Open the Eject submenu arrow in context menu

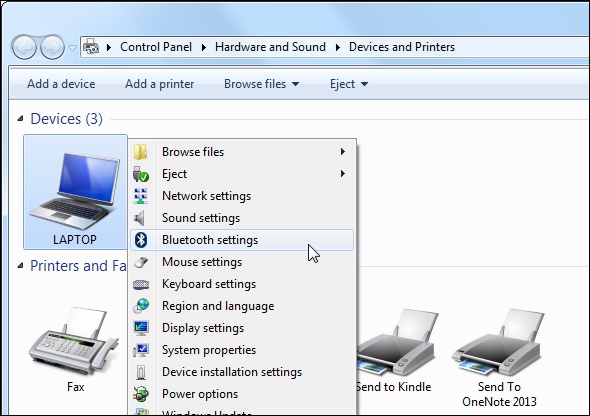(x=342, y=174)
